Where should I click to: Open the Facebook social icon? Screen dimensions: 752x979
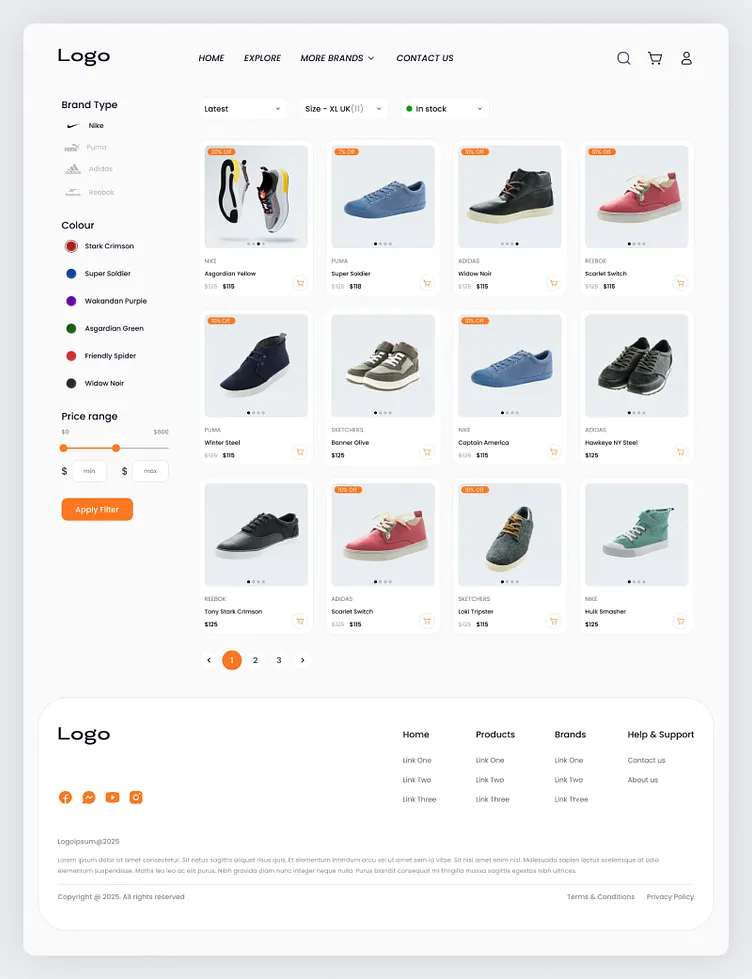click(65, 797)
